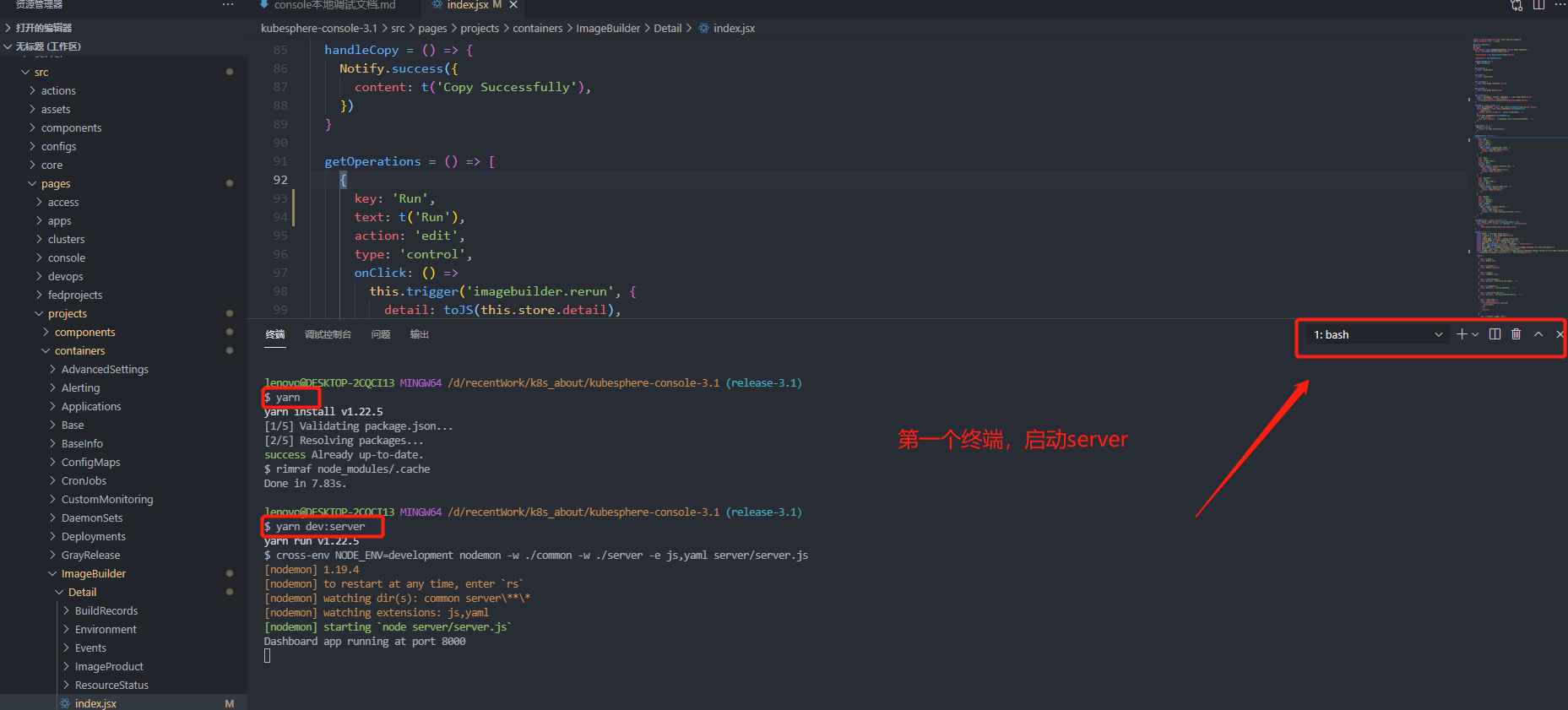This screenshot has width=1568, height=710.
Task: Switch to the 调试控制台 panel tab
Action: pyautogui.click(x=328, y=334)
